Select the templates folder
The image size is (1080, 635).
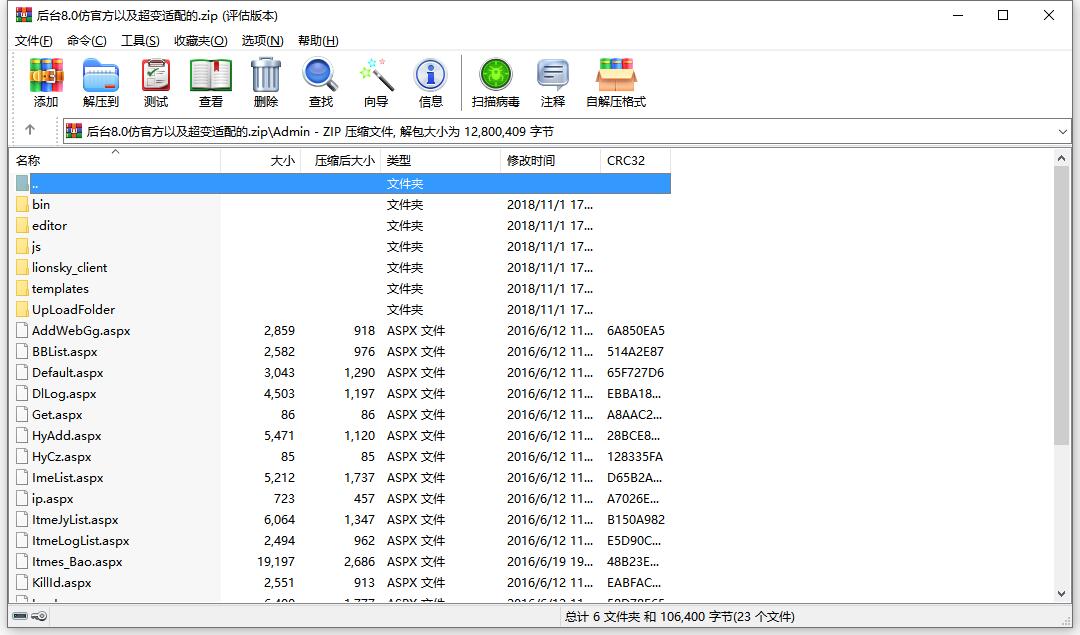click(x=60, y=289)
